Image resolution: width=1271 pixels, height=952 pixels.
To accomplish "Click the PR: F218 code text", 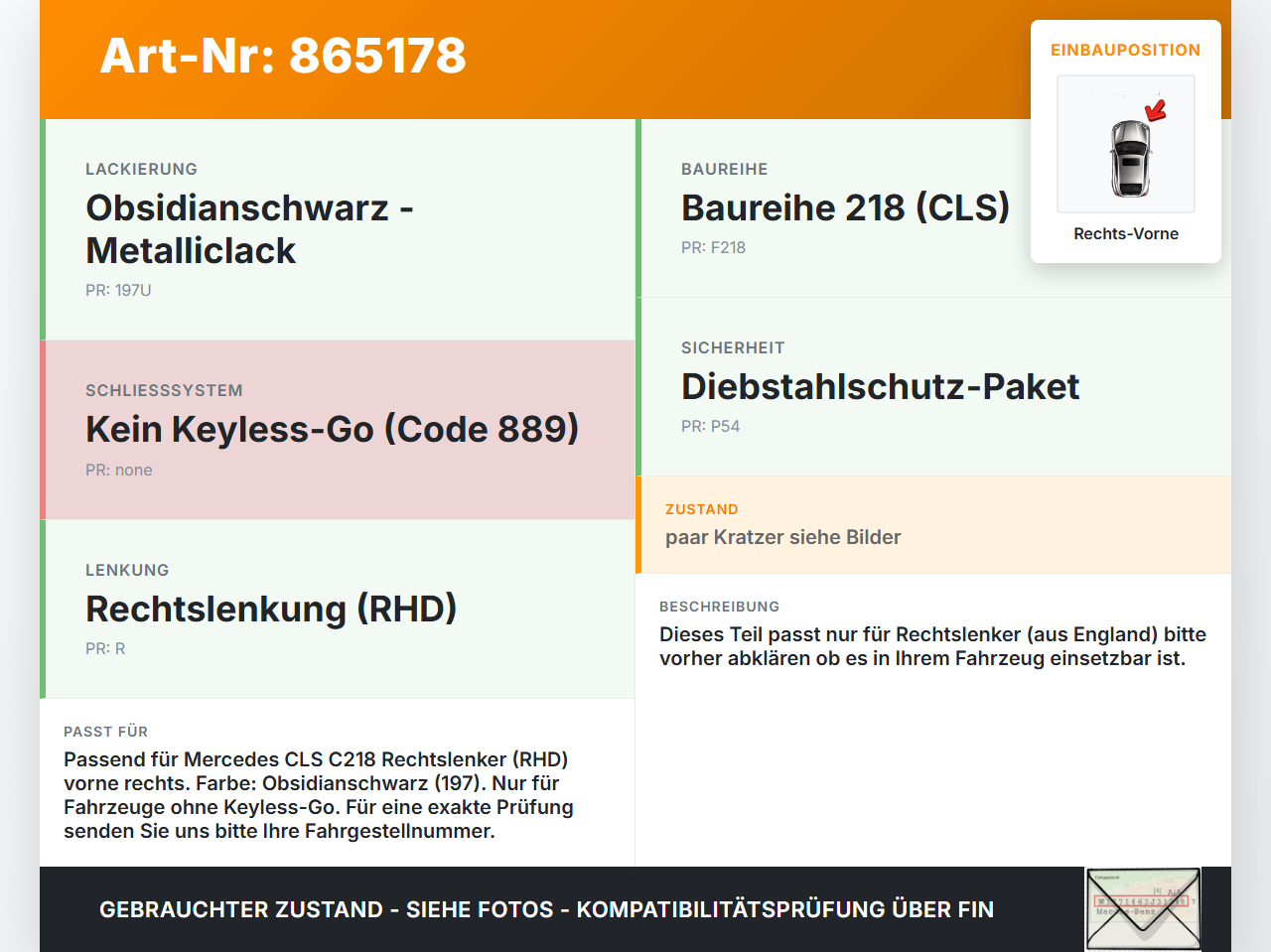I will tap(713, 247).
